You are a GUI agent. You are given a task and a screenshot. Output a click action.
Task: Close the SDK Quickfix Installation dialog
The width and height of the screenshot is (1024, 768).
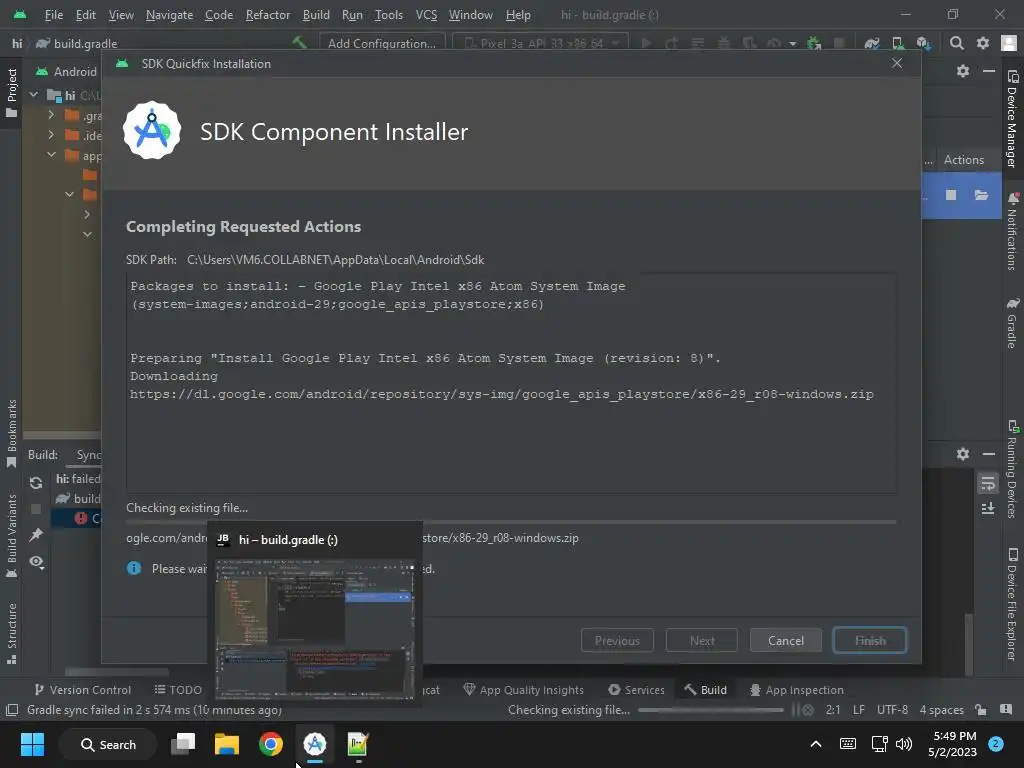coord(897,63)
